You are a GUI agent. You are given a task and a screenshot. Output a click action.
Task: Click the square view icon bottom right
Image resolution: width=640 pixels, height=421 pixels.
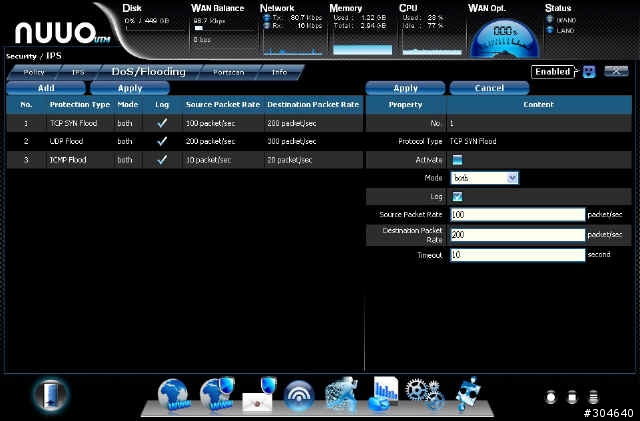click(x=572, y=396)
